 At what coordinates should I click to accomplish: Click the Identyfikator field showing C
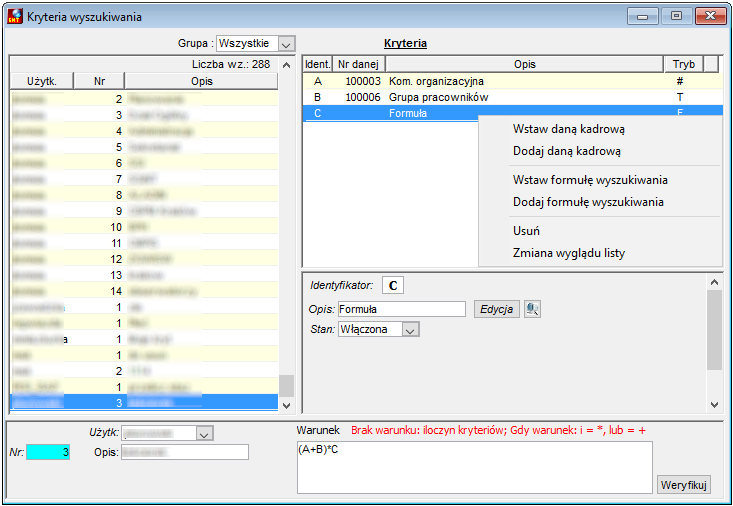point(393,285)
